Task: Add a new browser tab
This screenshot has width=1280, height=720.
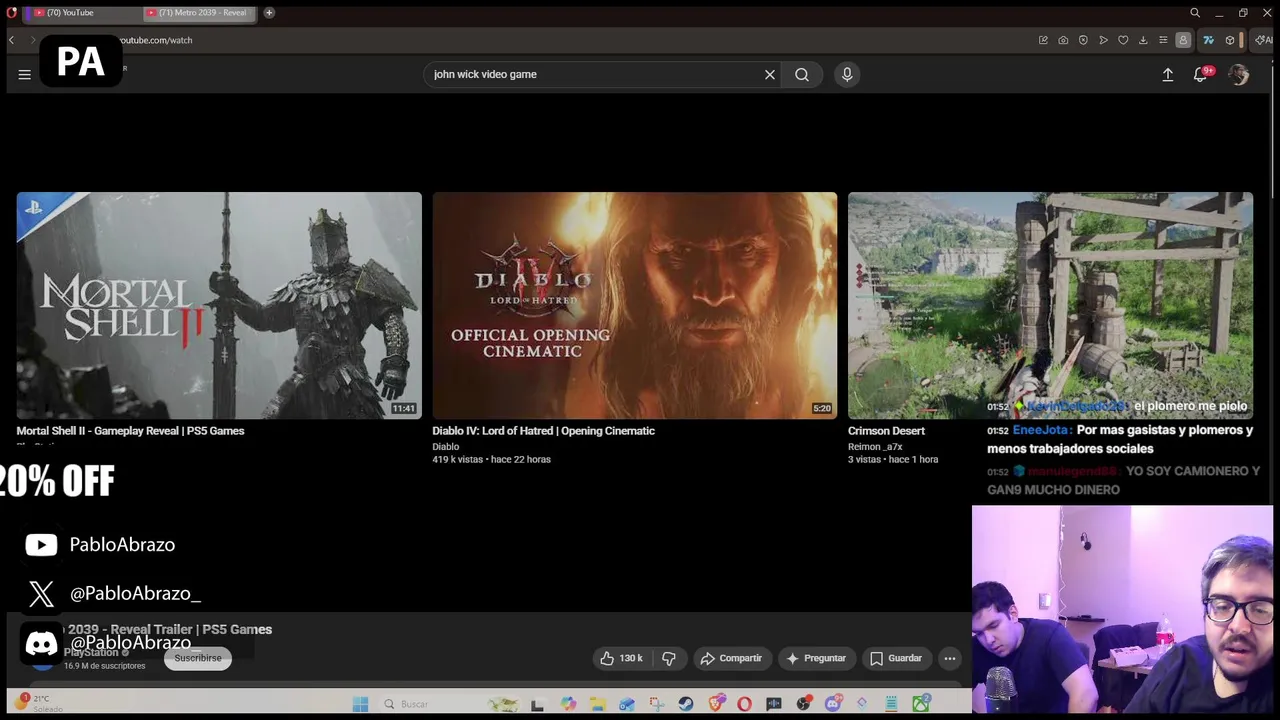Action: click(x=269, y=13)
